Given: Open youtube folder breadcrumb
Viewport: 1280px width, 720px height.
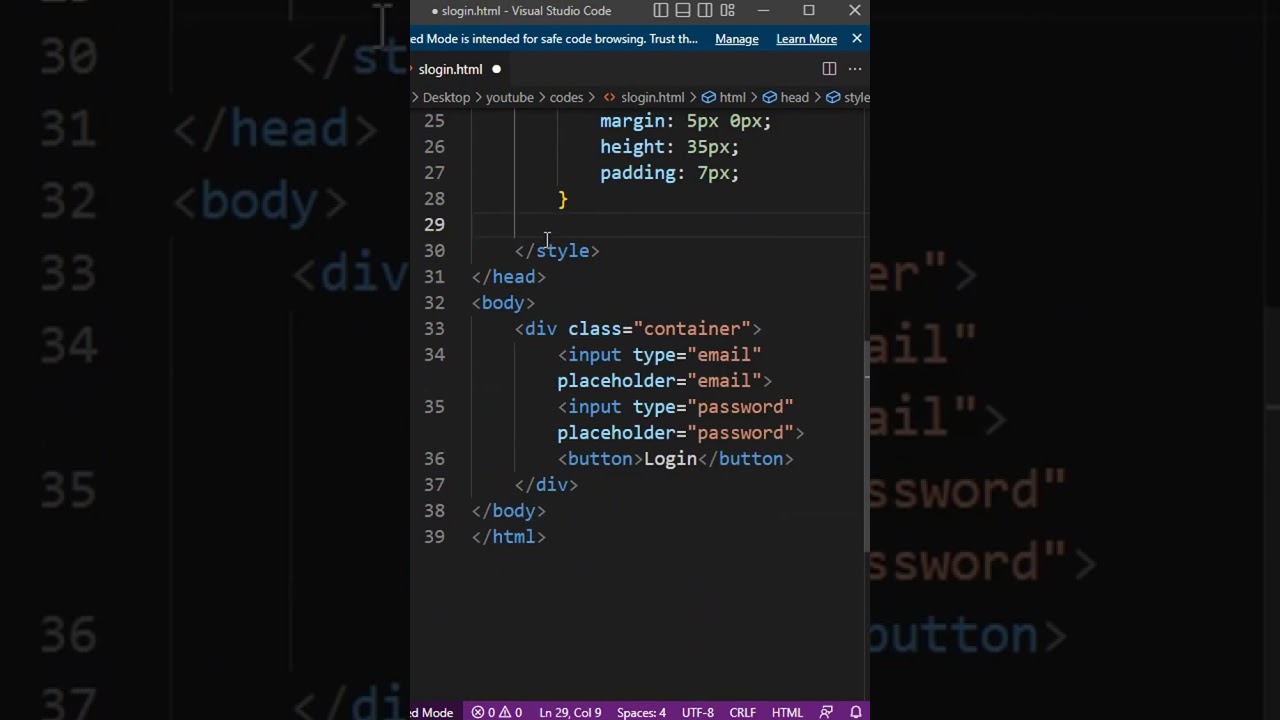Looking at the screenshot, I should tap(510, 97).
